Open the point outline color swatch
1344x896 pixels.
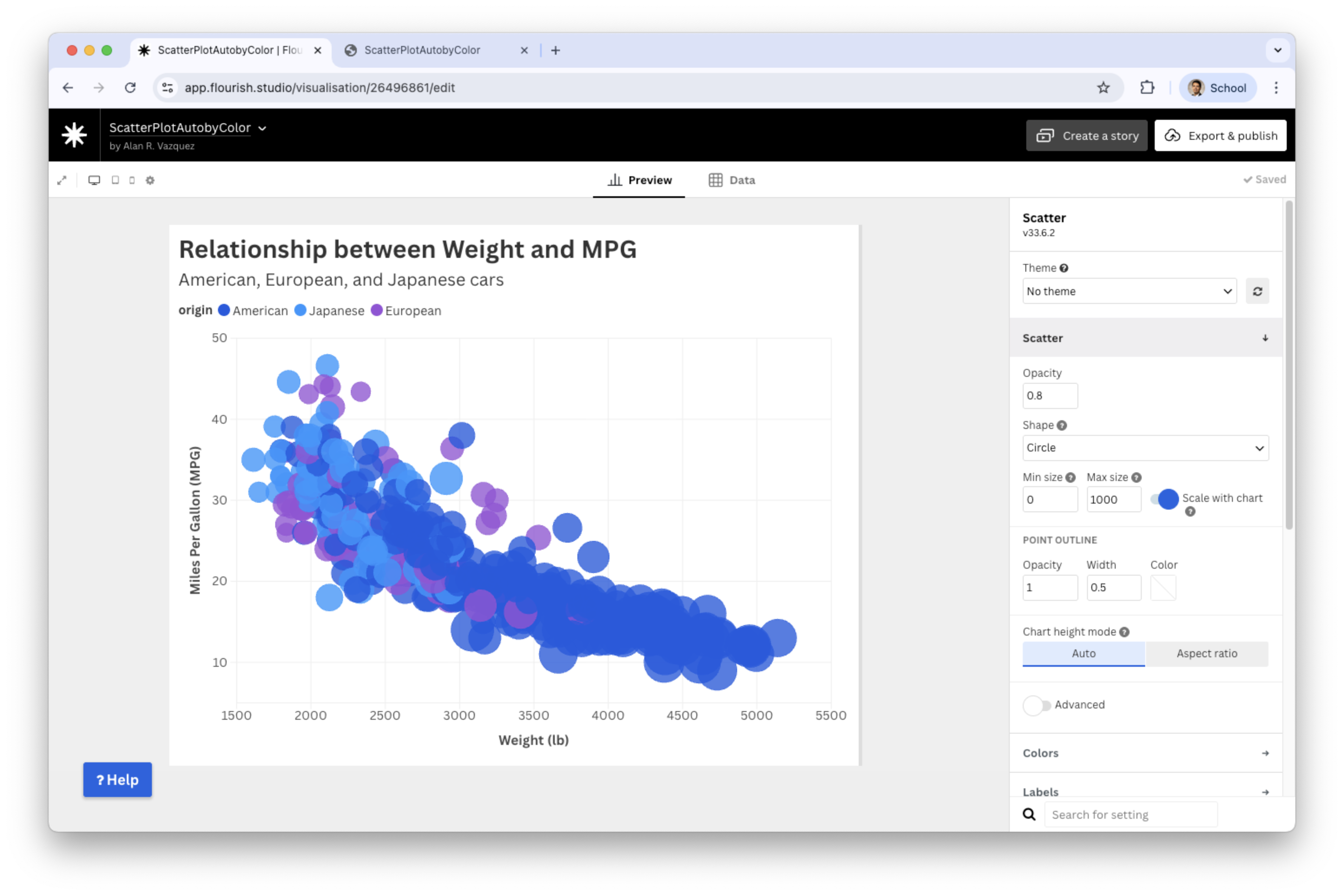pos(1163,587)
